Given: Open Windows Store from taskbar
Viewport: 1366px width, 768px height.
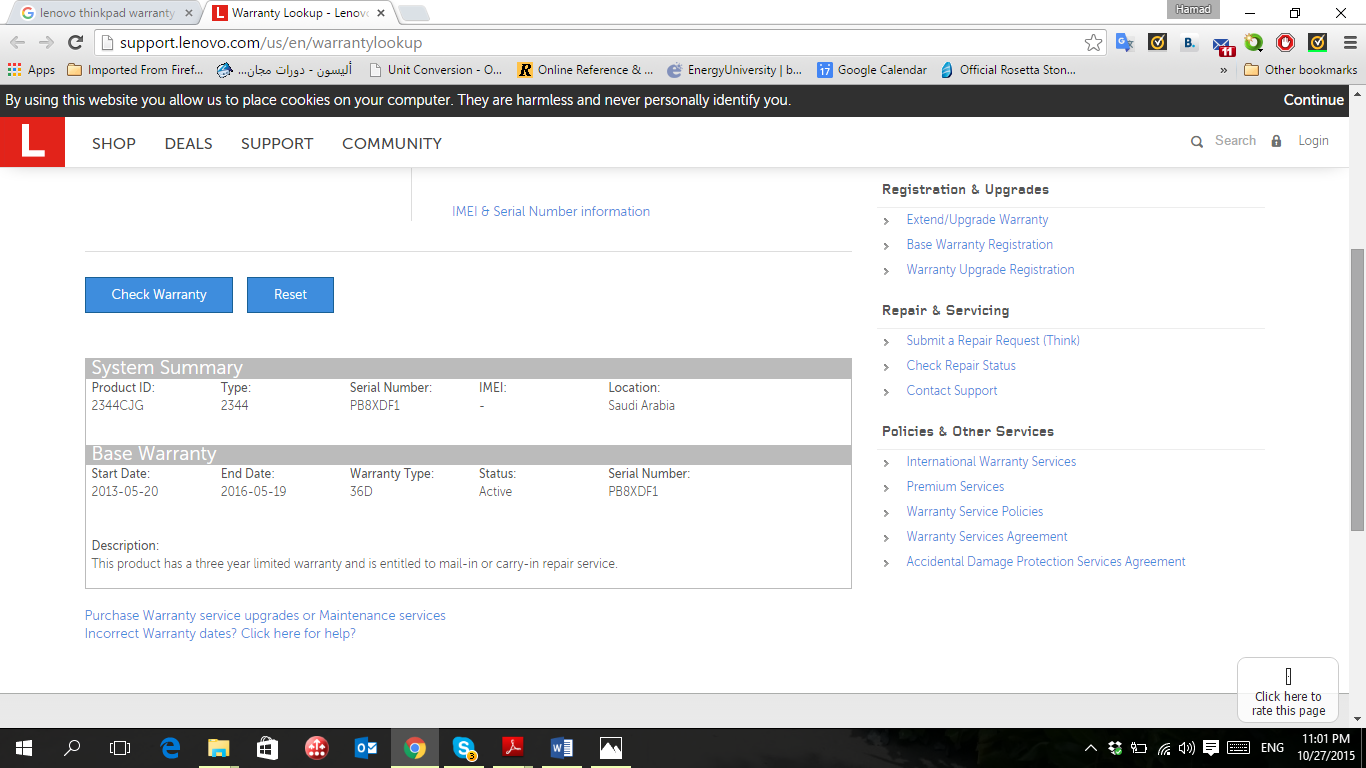Looking at the screenshot, I should [267, 748].
